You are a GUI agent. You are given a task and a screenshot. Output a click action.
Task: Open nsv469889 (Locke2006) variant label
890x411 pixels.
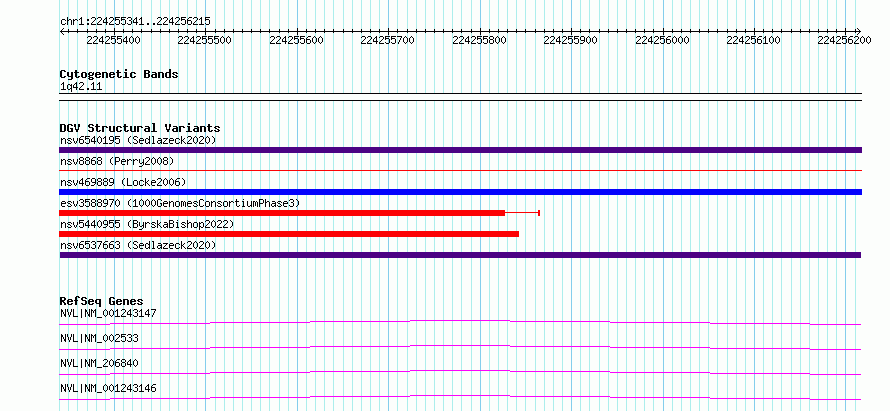click(123, 182)
